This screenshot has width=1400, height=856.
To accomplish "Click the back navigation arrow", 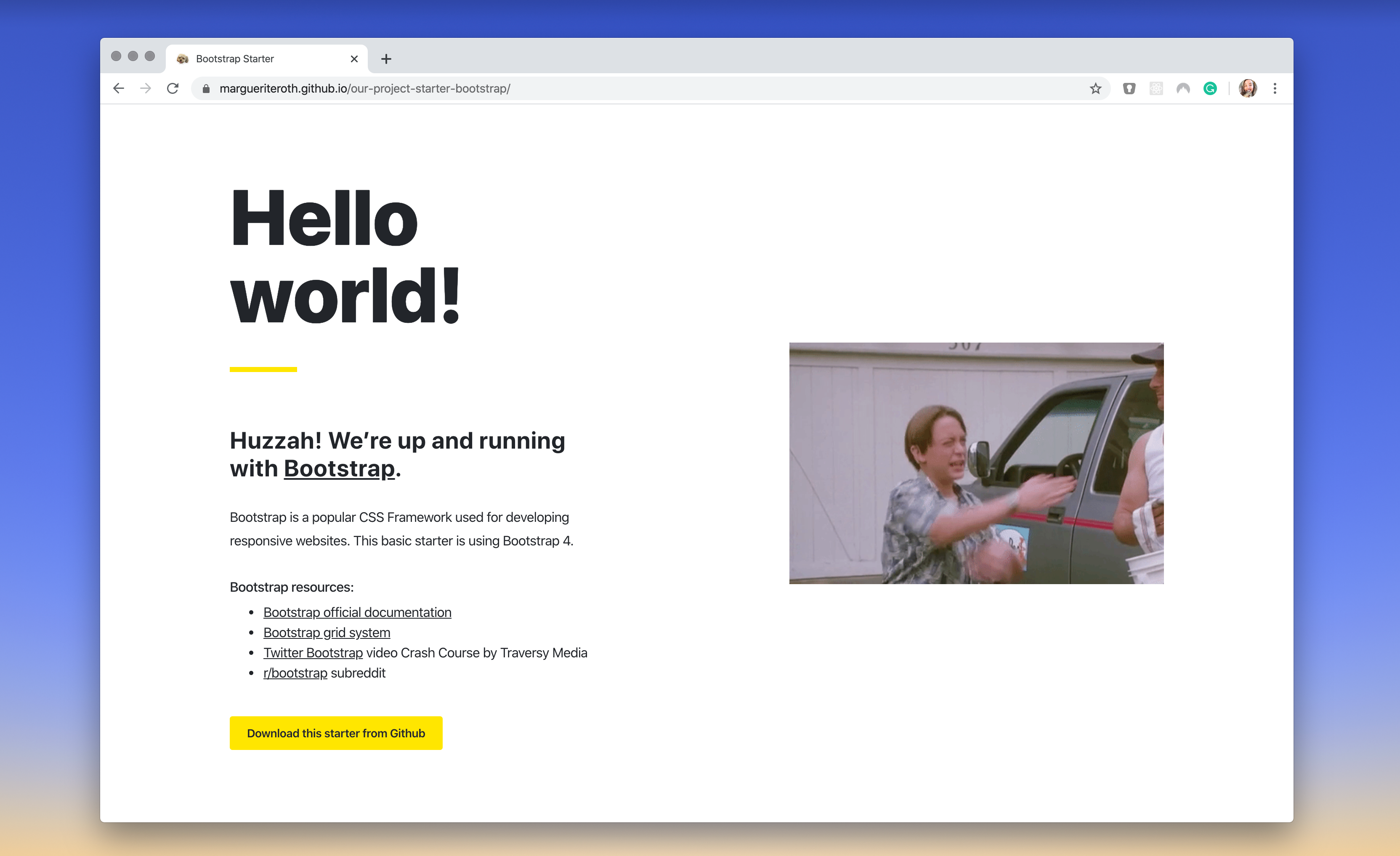I will pos(118,88).
